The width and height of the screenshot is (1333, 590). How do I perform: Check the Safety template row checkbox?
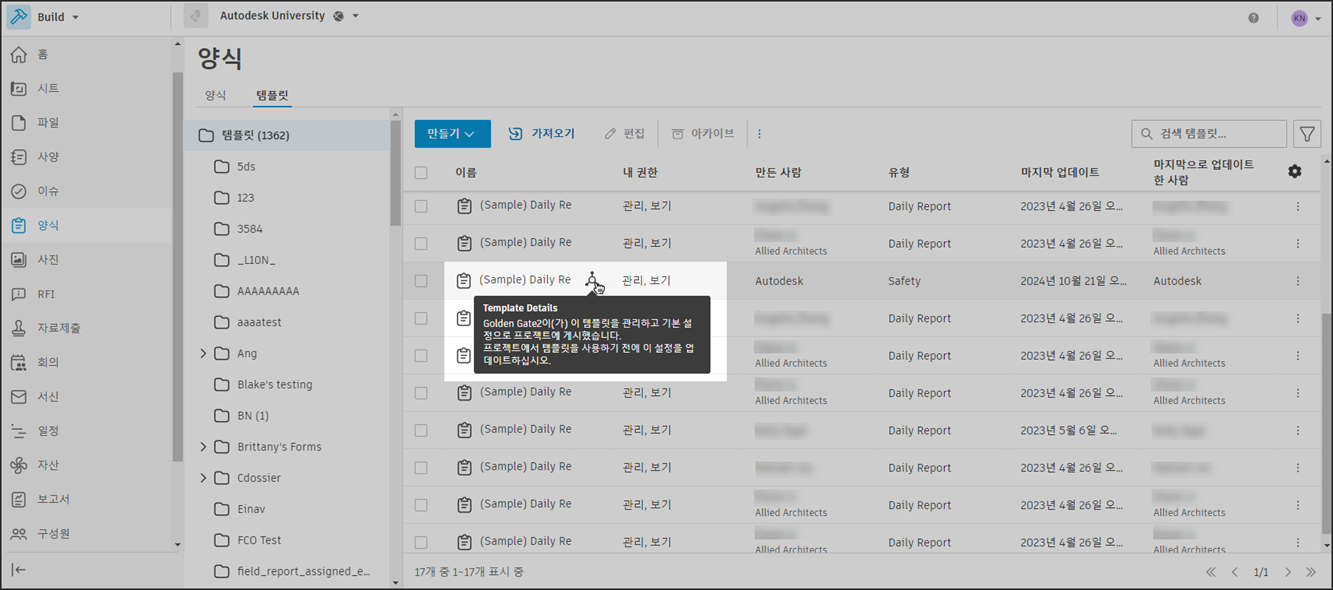click(421, 281)
